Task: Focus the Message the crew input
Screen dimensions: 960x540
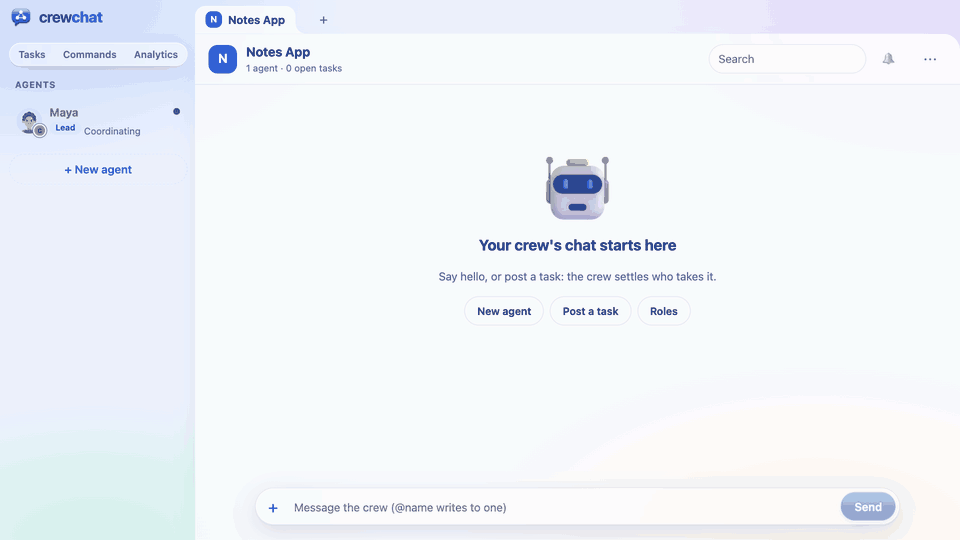Action: [563, 508]
